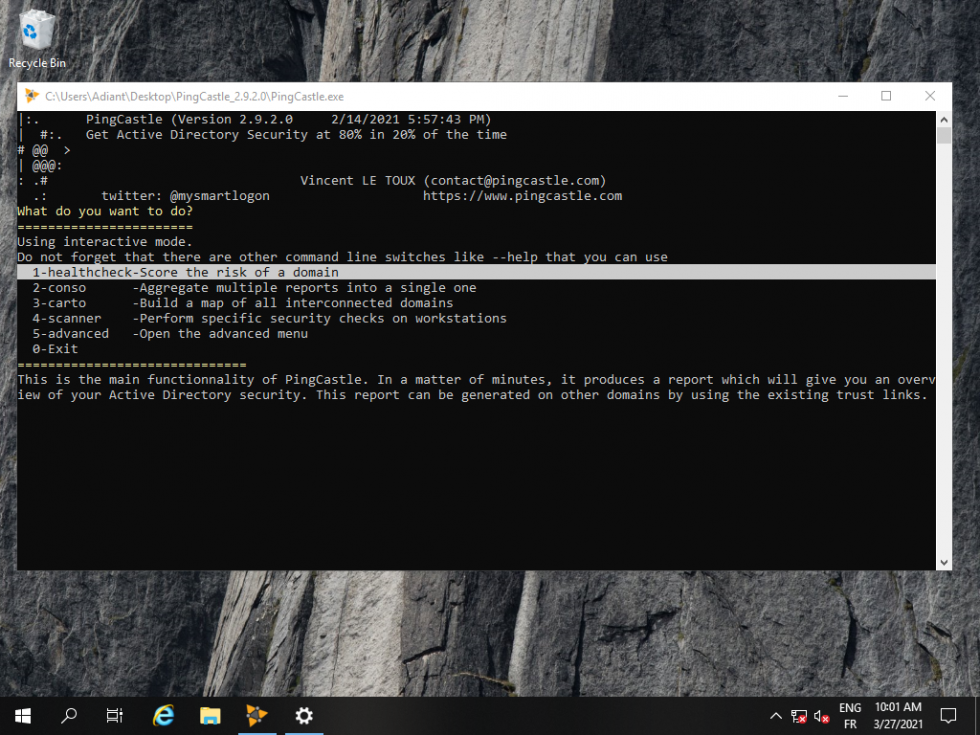Image resolution: width=980 pixels, height=735 pixels.
Task: Click Show Desktop at the taskbar's far right
Action: click(x=977, y=716)
